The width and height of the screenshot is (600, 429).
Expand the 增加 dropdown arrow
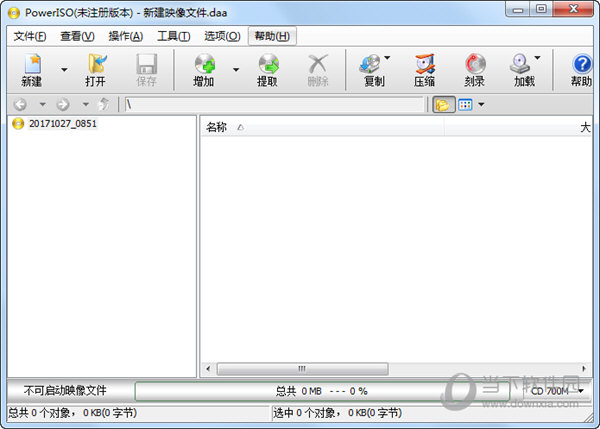pyautogui.click(x=236, y=70)
